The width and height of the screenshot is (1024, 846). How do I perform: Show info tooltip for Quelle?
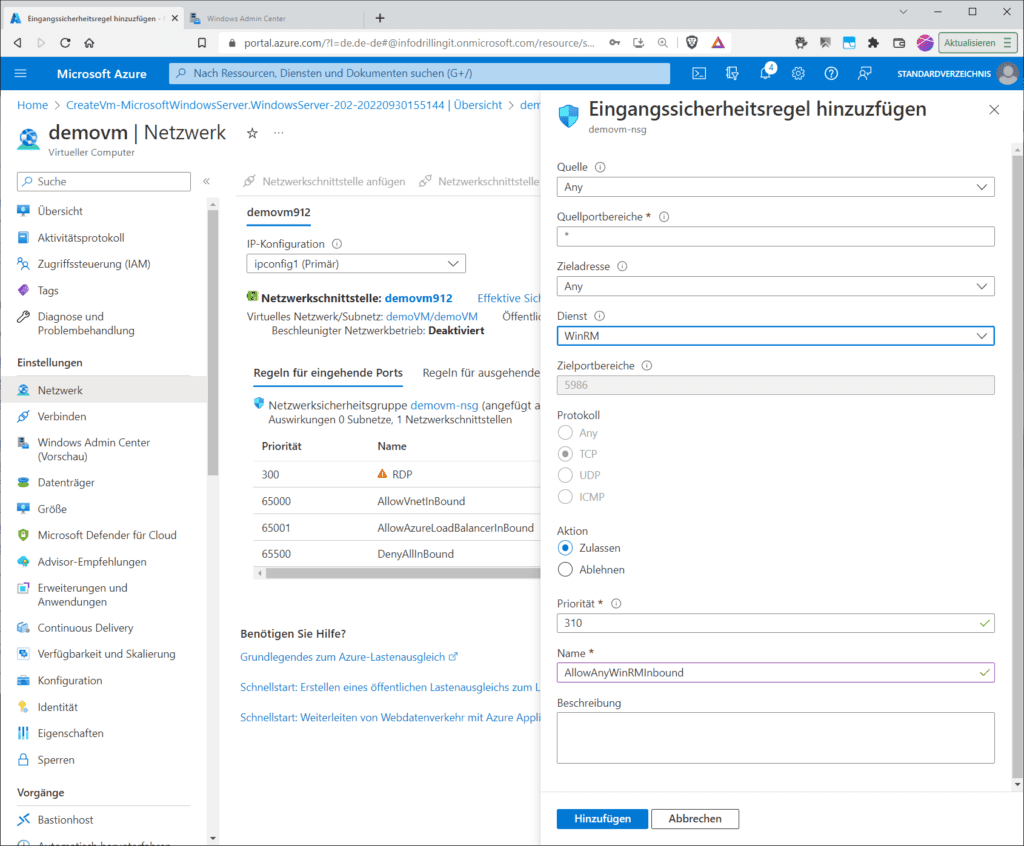point(600,167)
